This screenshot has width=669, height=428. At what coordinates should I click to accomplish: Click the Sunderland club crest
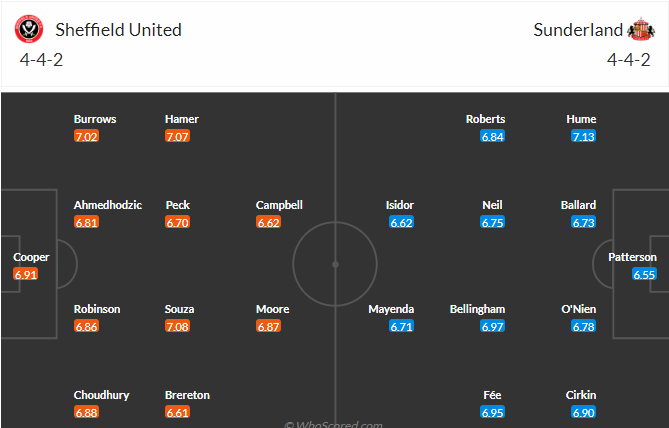click(641, 29)
